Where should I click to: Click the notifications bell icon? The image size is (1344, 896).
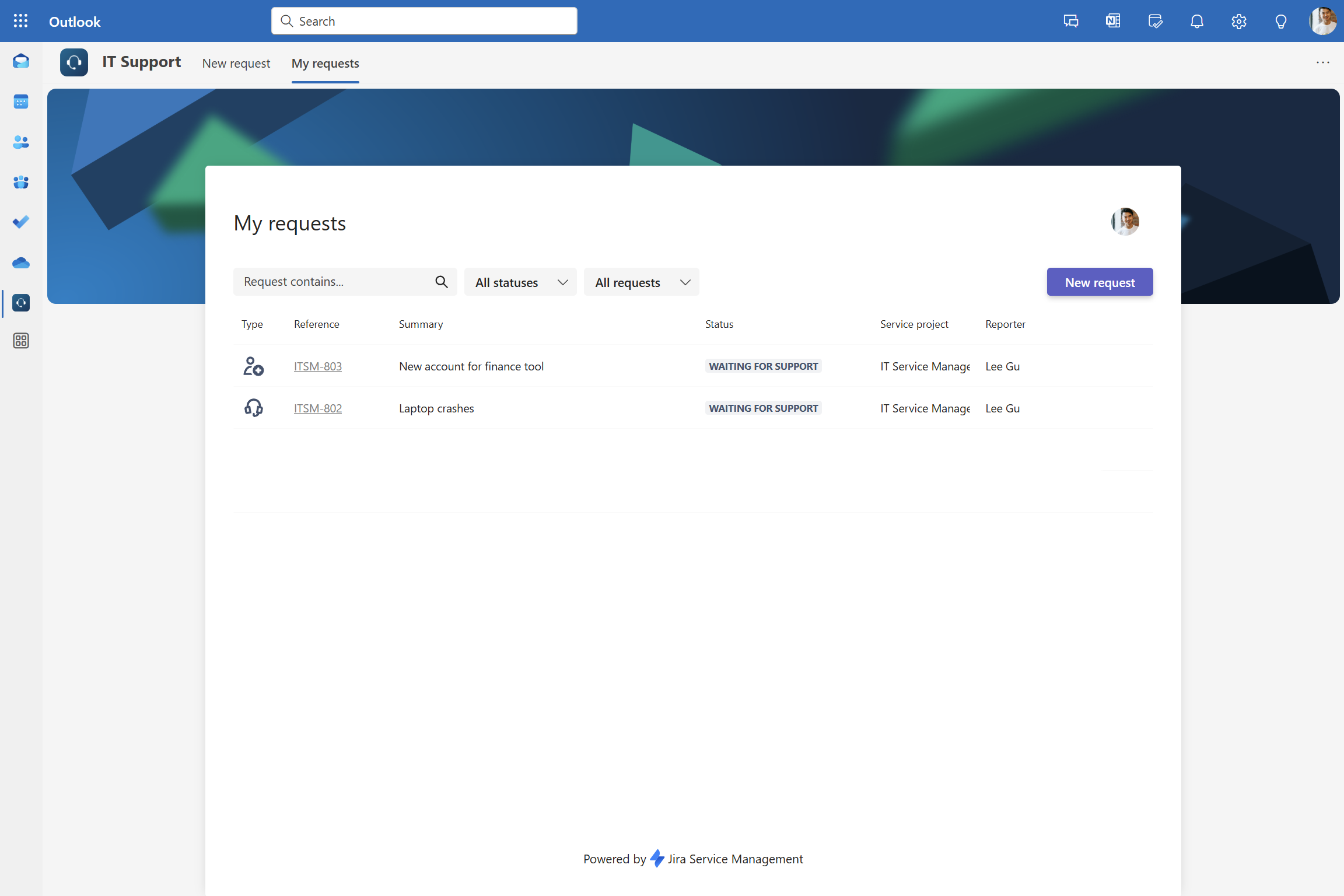[x=1196, y=22]
